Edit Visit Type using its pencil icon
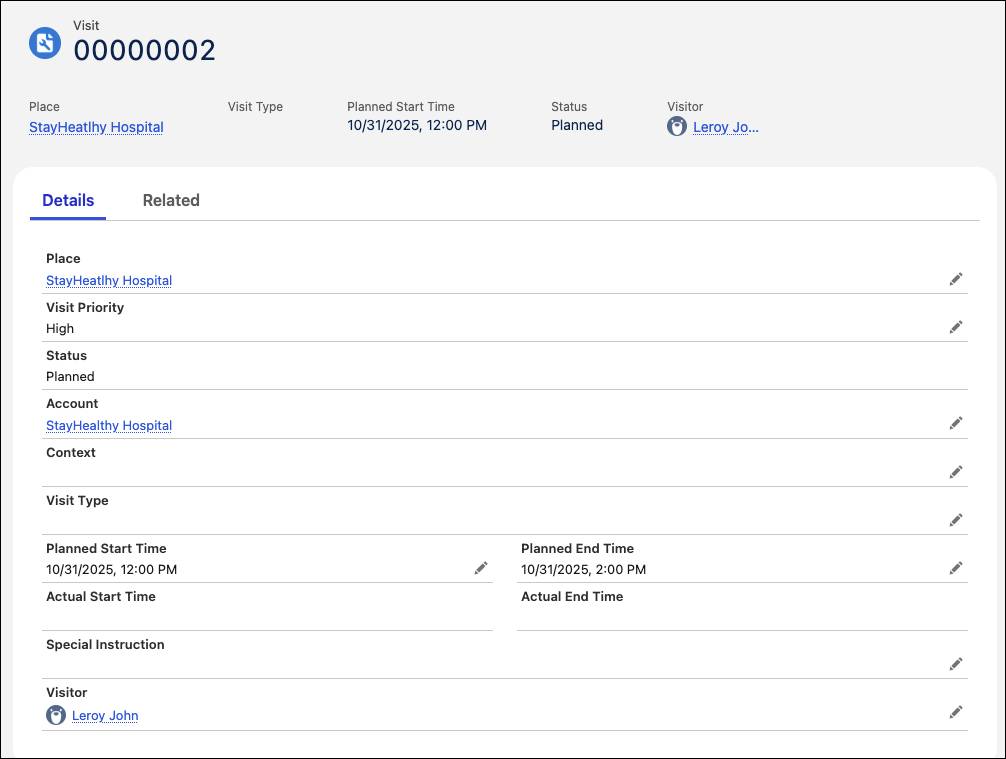 956,519
